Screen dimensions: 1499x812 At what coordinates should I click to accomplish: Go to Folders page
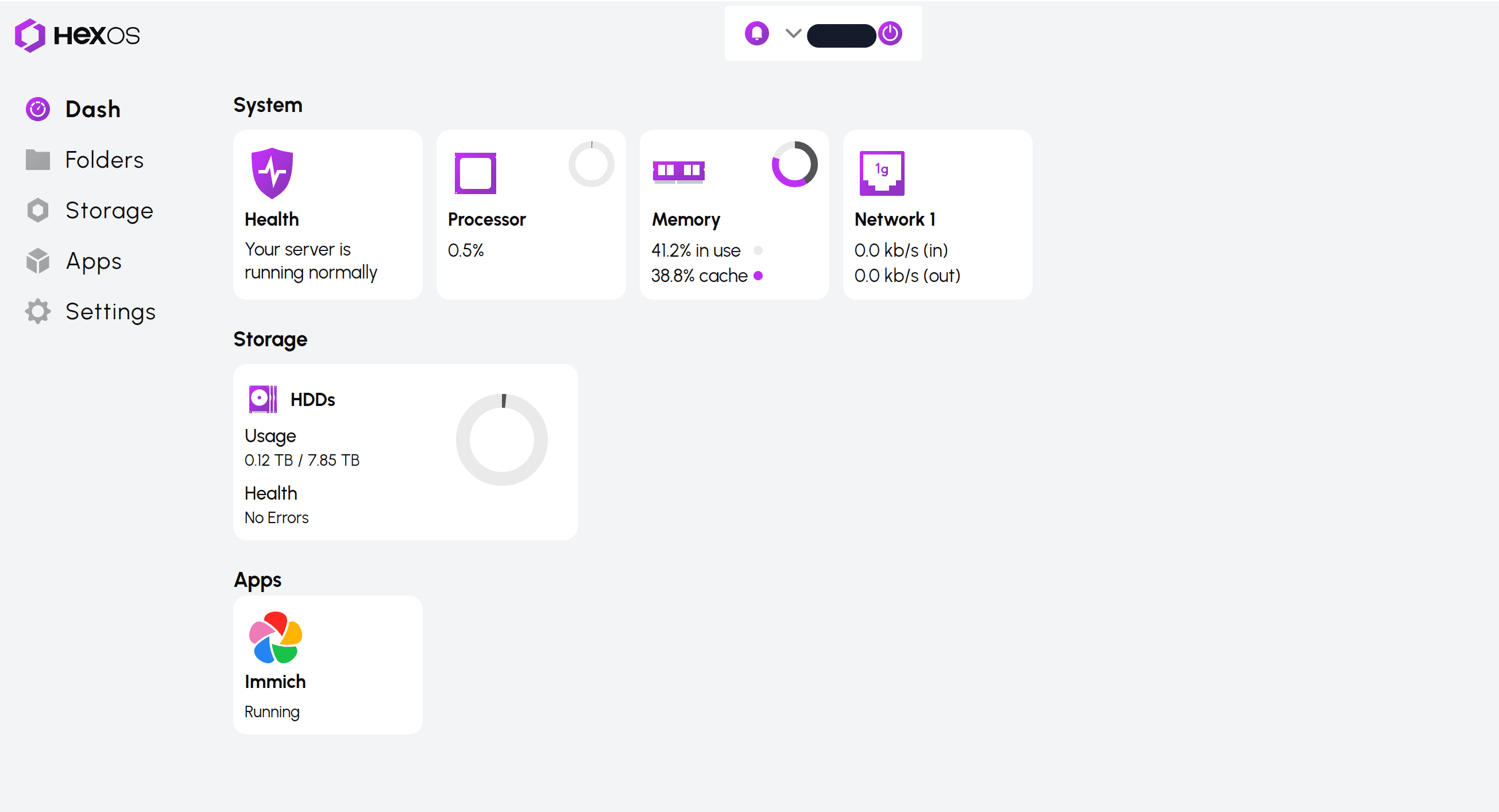pyautogui.click(x=104, y=160)
